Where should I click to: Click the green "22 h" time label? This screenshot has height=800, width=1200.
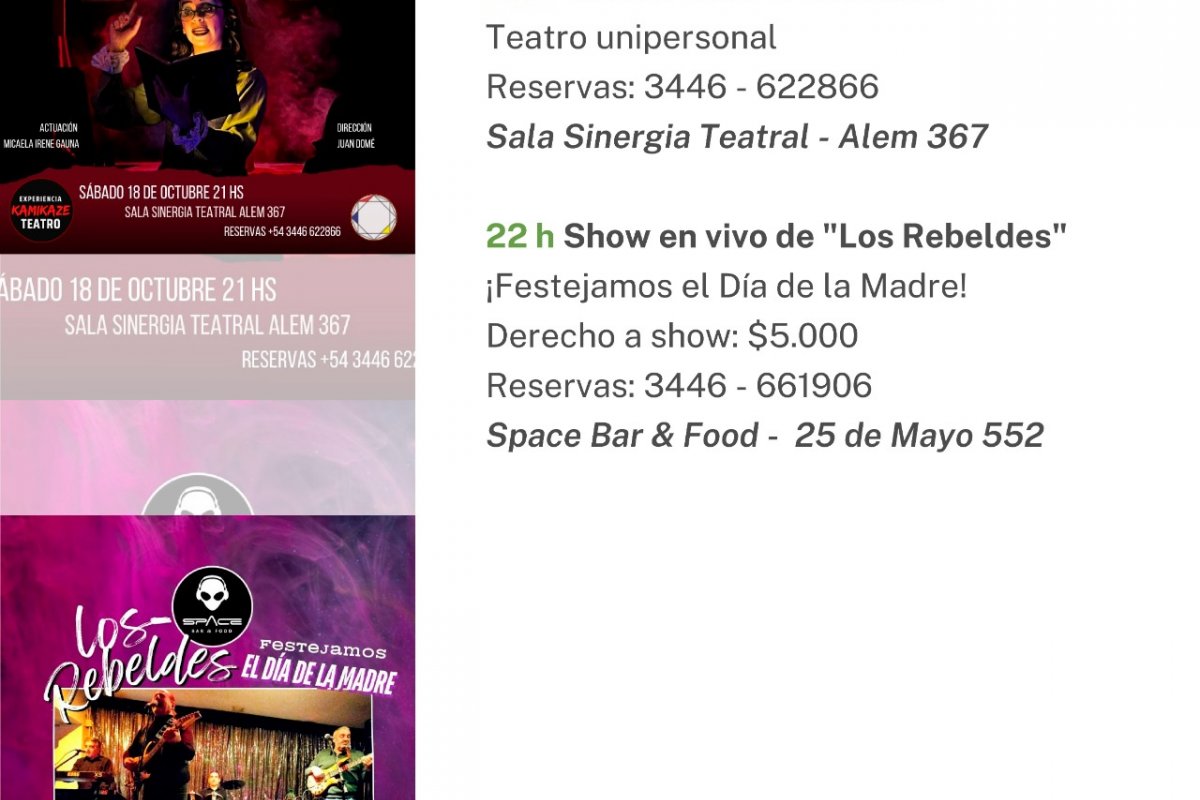tap(520, 237)
